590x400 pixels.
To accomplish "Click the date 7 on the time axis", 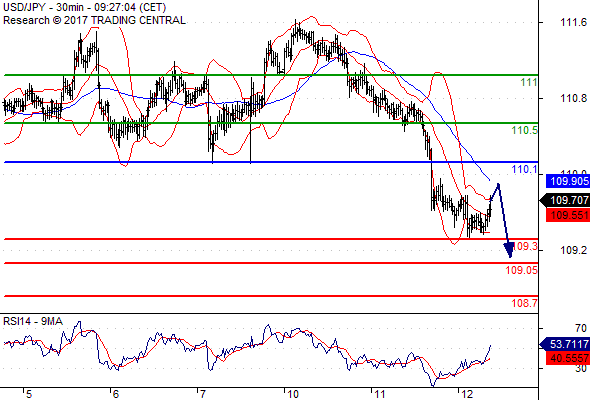I will [x=203, y=394].
